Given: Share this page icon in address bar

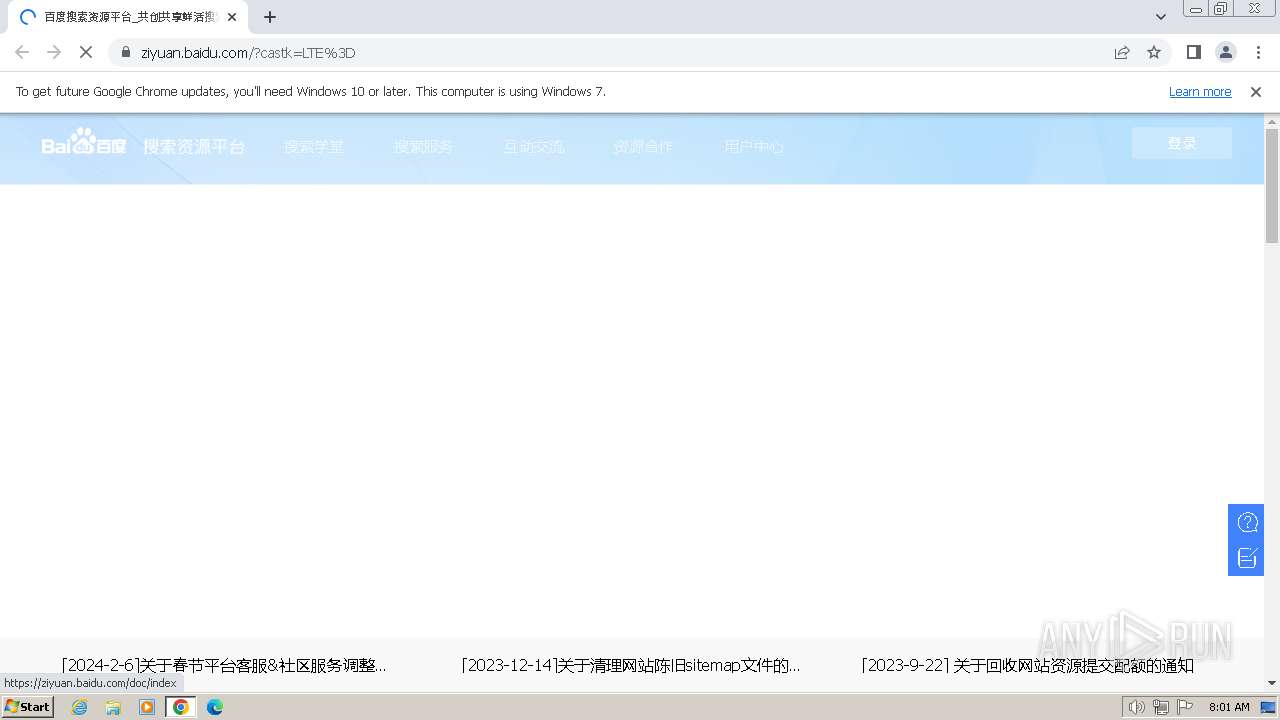Looking at the screenshot, I should click(1122, 52).
